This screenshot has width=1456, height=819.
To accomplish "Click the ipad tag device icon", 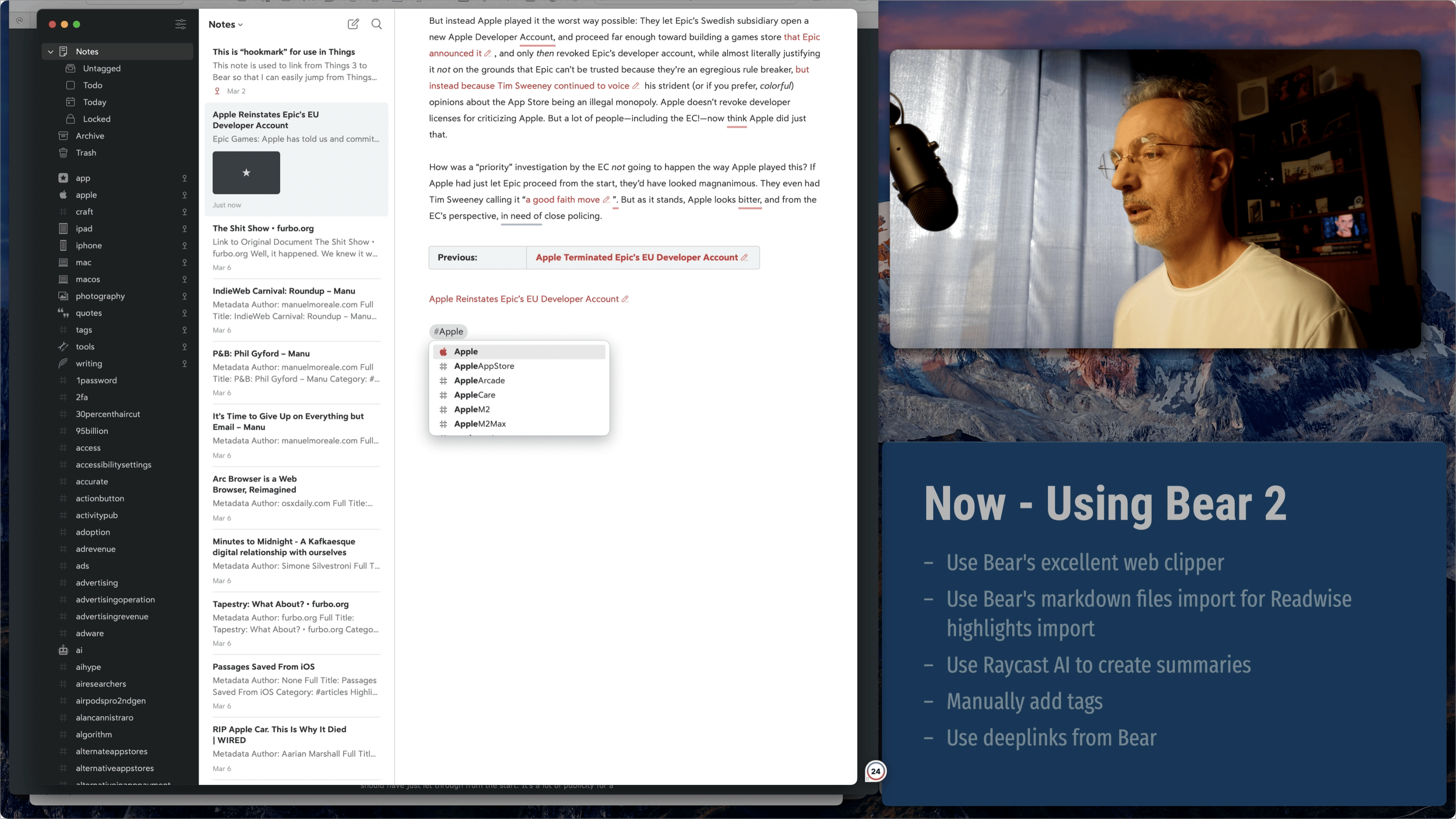I will point(63,228).
